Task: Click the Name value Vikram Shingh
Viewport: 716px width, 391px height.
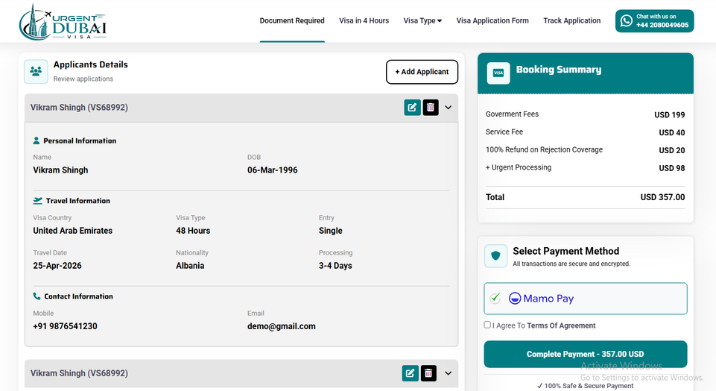Action: (60, 170)
